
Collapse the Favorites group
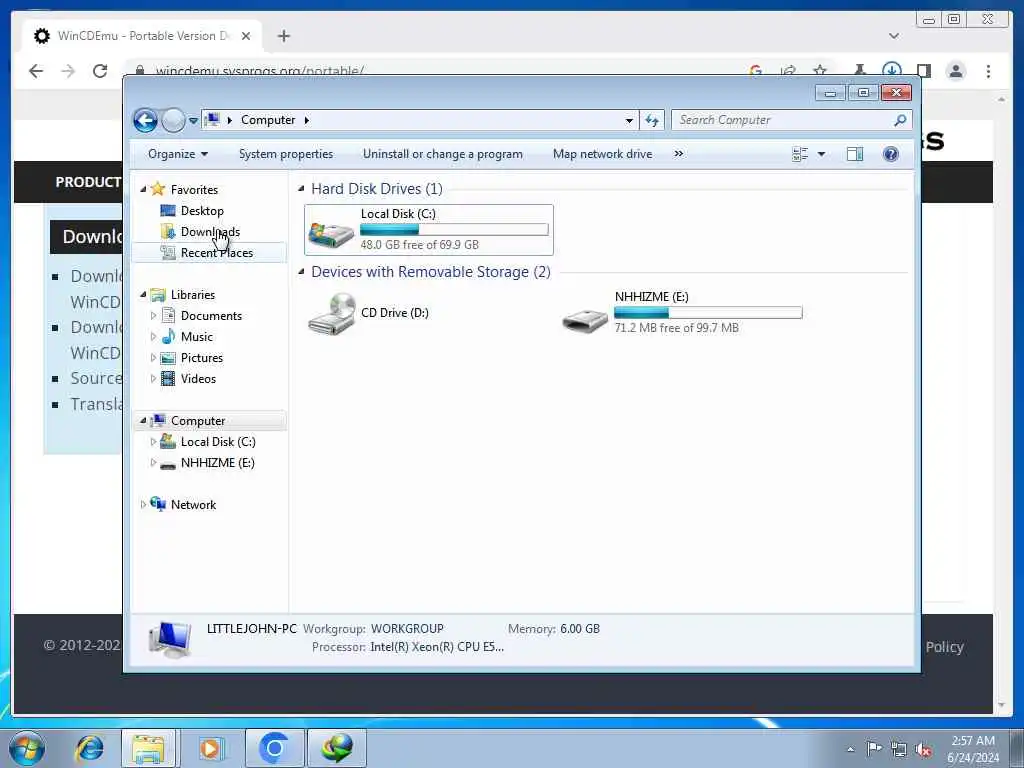[x=144, y=189]
